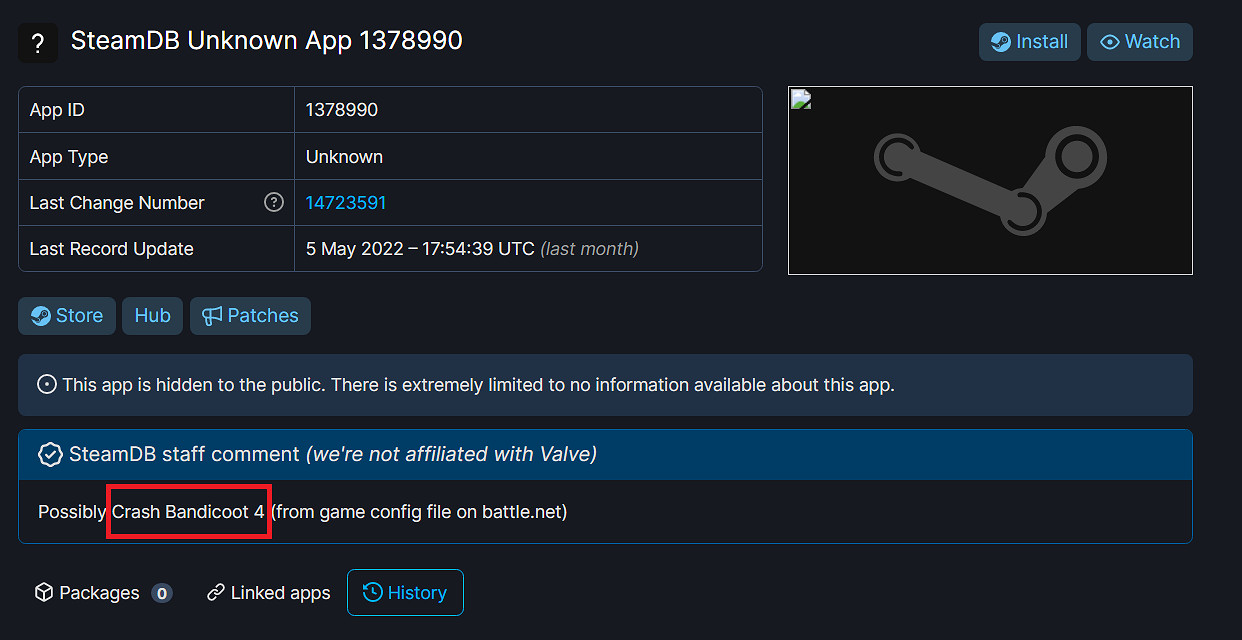This screenshot has width=1242, height=640.
Task: Click the question mark app logo
Action: [37, 42]
